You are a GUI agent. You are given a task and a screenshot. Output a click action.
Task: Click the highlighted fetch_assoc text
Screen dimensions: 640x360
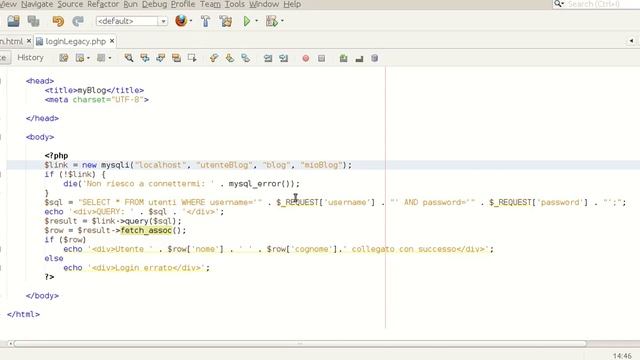click(146, 230)
